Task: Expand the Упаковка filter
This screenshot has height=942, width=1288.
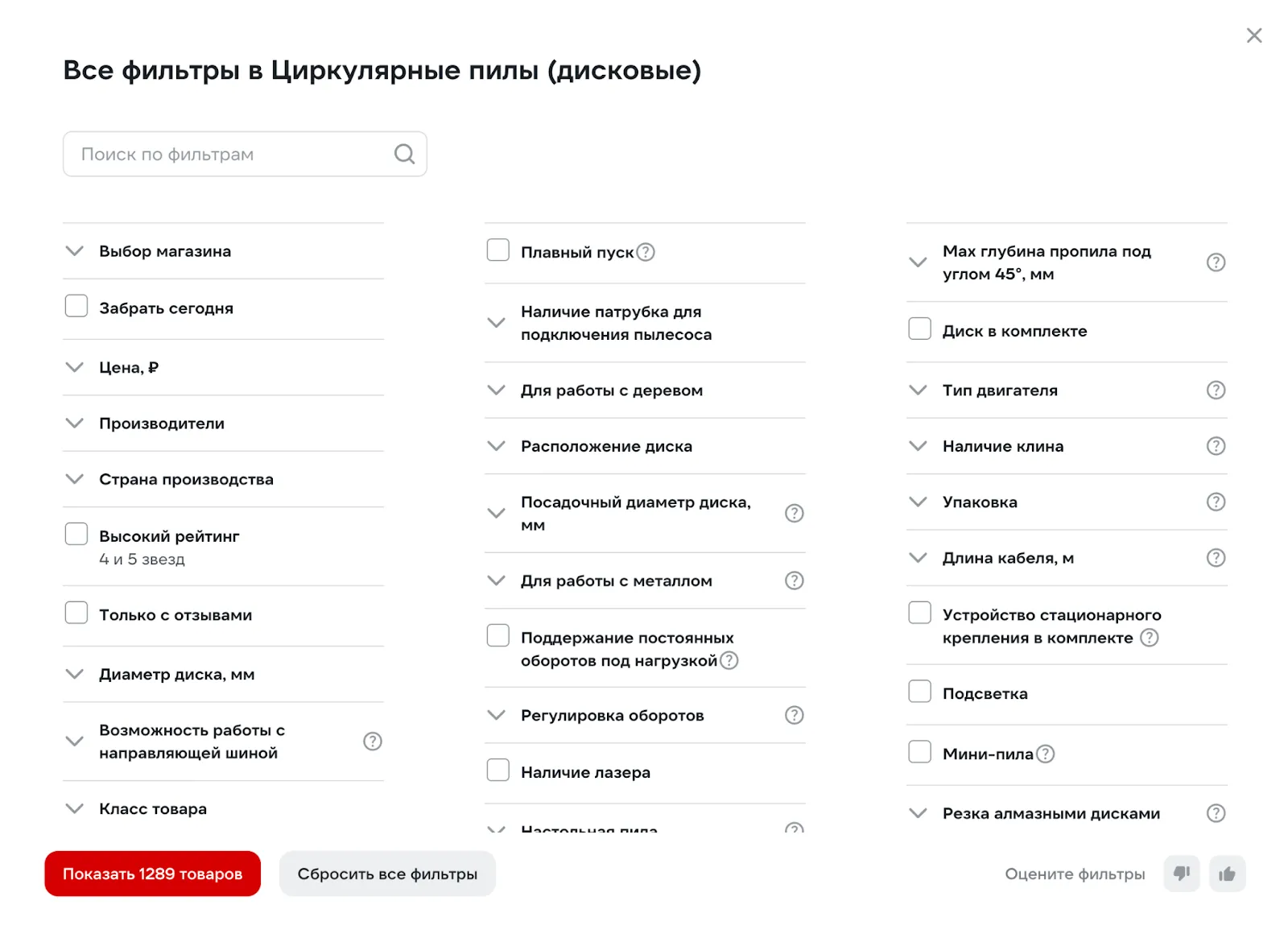Action: click(980, 502)
